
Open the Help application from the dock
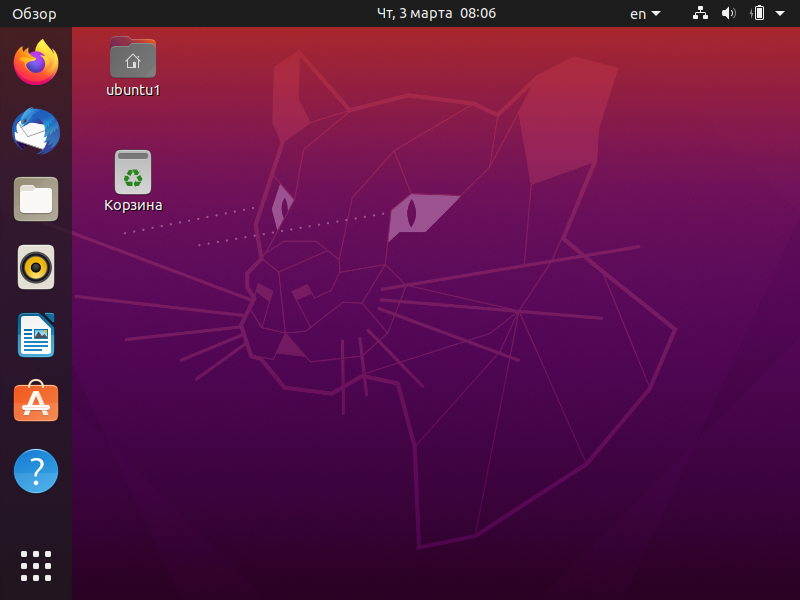click(x=35, y=471)
